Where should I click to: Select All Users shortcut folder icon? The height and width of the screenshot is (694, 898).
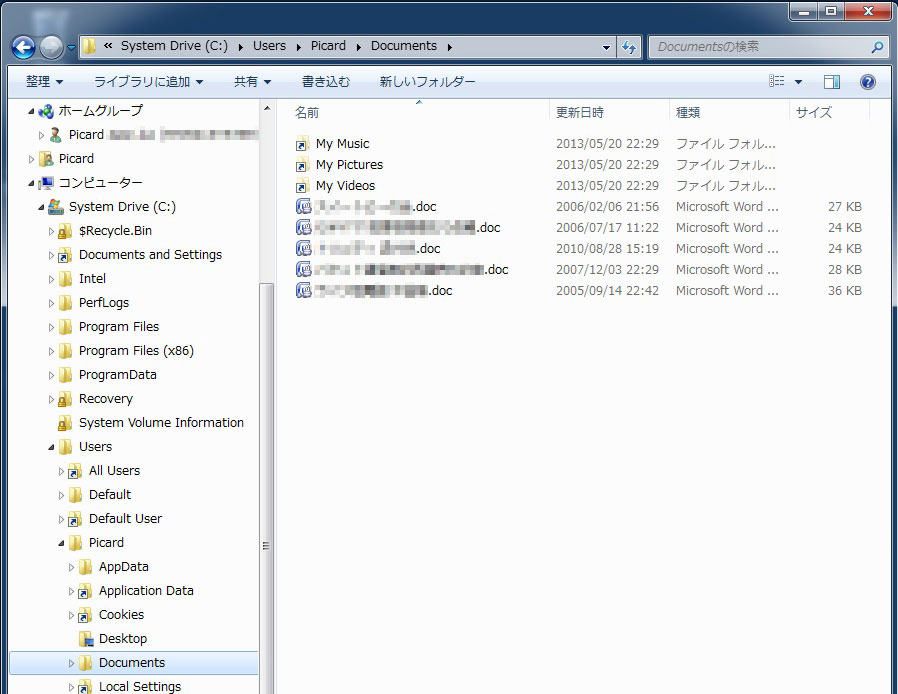[75, 471]
